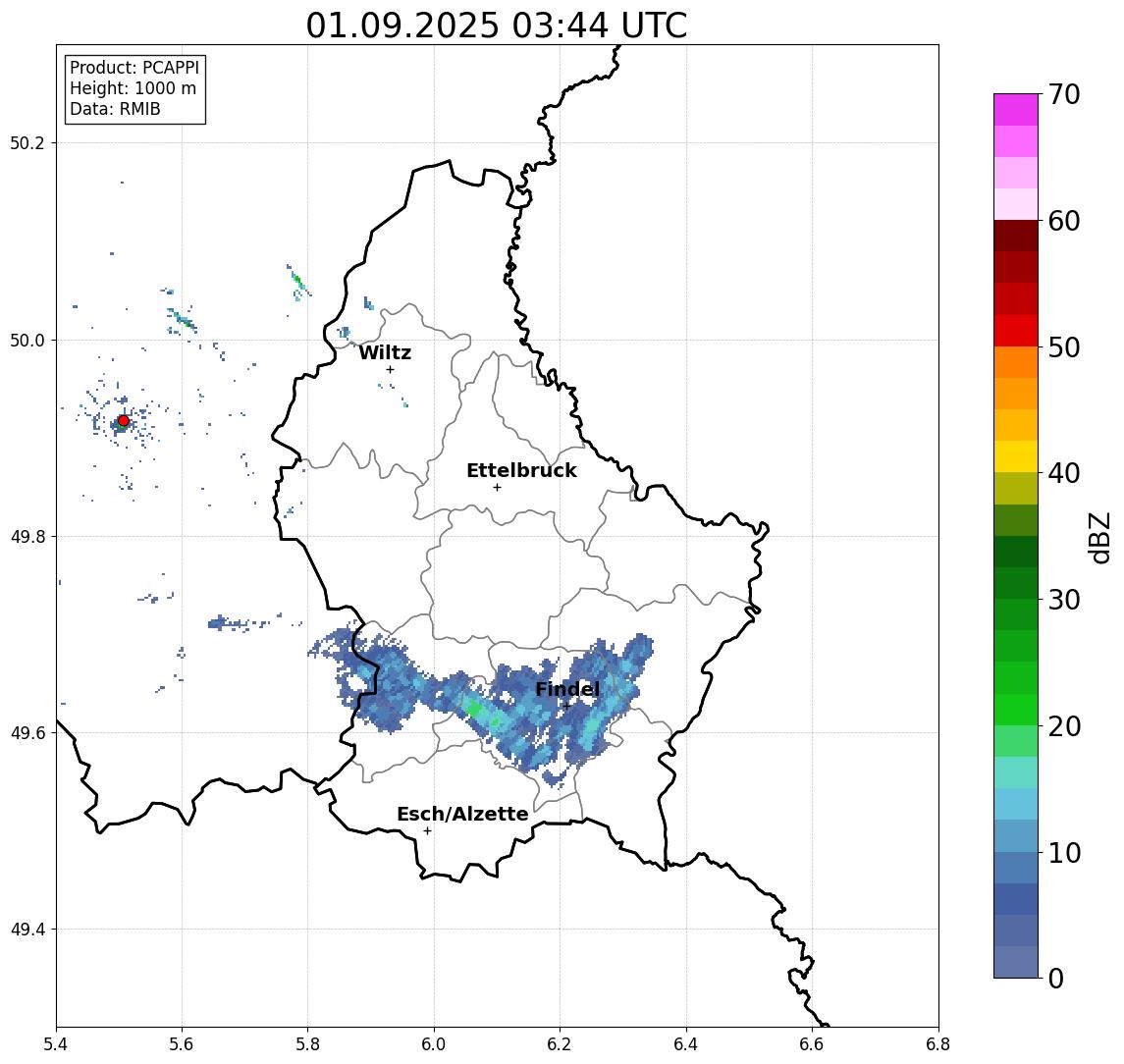The image size is (1124, 1064).
Task: Click the bright red swatch at 50 dBZ
Action: 1016,331
